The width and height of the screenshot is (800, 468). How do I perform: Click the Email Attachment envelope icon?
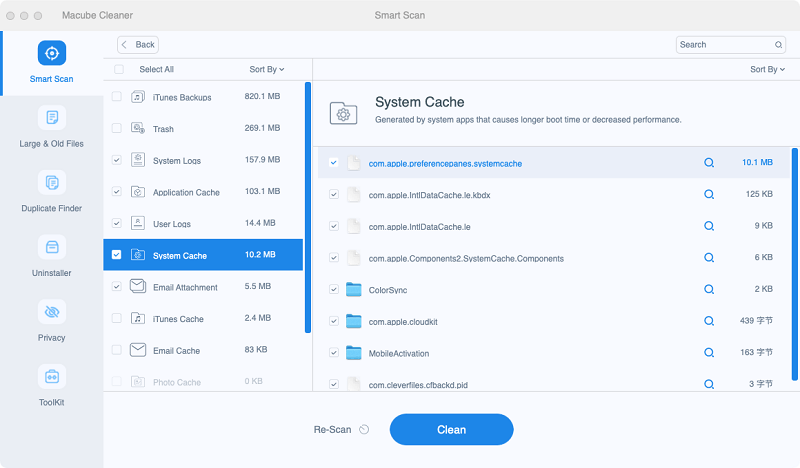point(138,286)
